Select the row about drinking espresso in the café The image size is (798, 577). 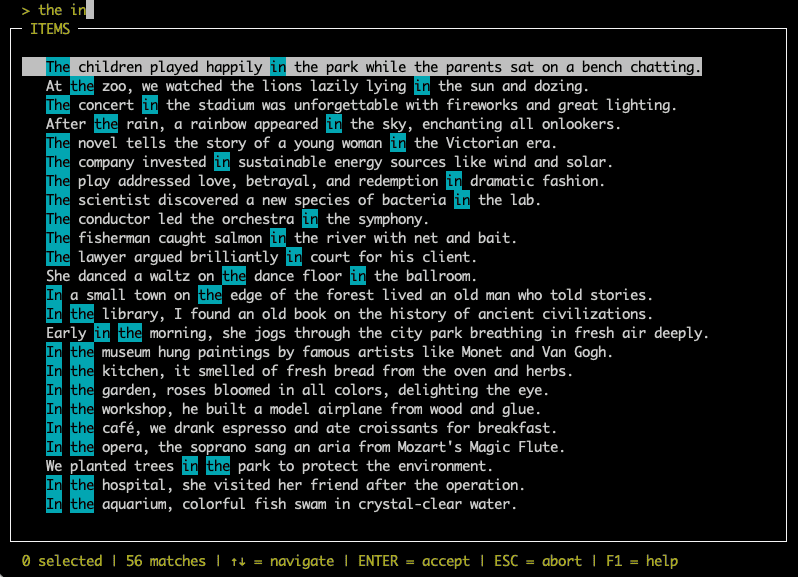click(301, 428)
